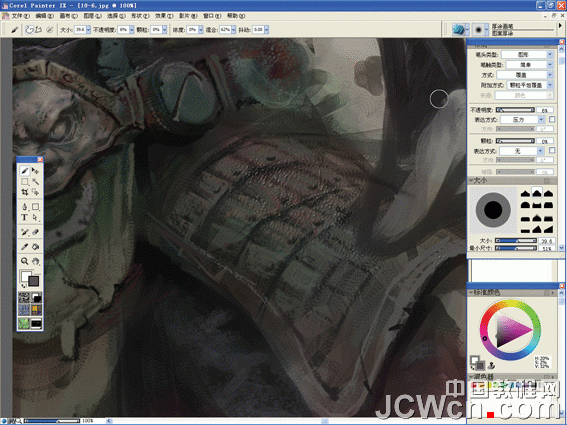Open the 不透明度 dropdown in property bar
The image size is (567, 425).
pos(132,30)
